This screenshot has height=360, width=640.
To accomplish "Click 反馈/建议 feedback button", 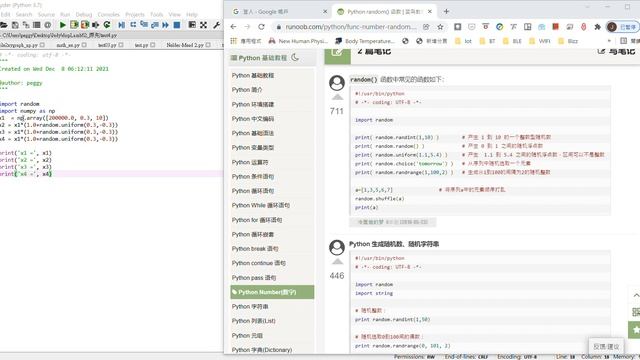I will pyautogui.click(x=606, y=347).
